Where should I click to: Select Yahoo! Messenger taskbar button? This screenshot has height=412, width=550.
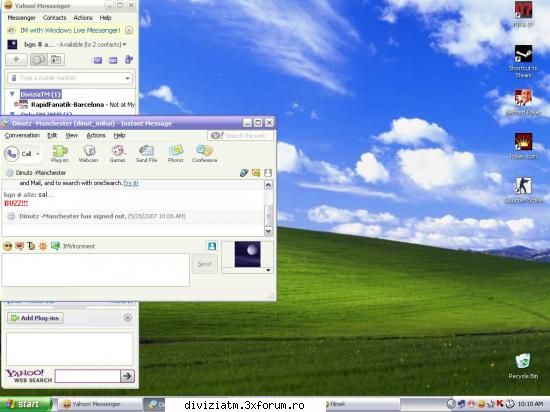click(x=99, y=404)
